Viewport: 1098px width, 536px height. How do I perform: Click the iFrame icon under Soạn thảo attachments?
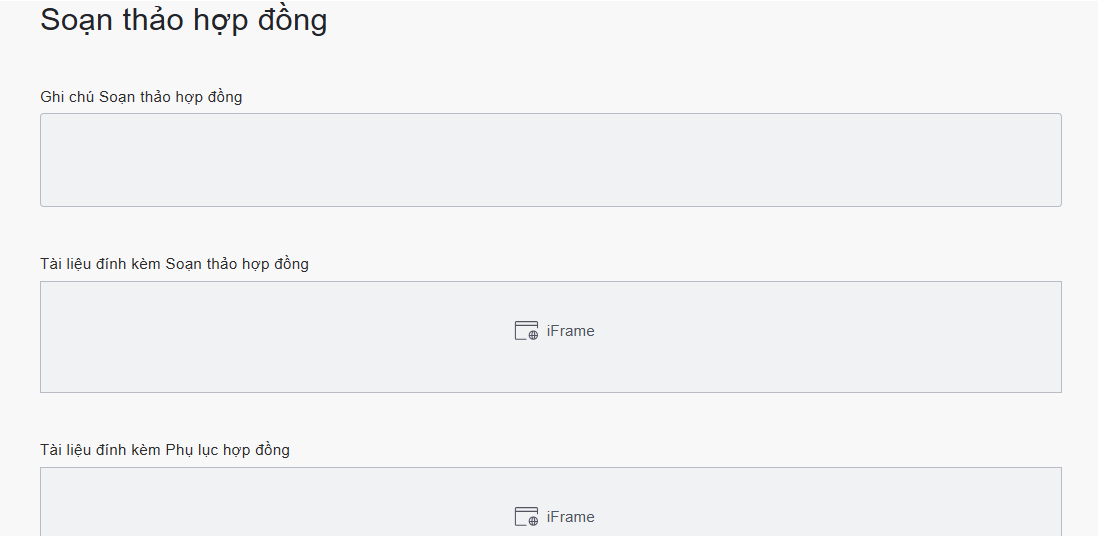pyautogui.click(x=526, y=331)
